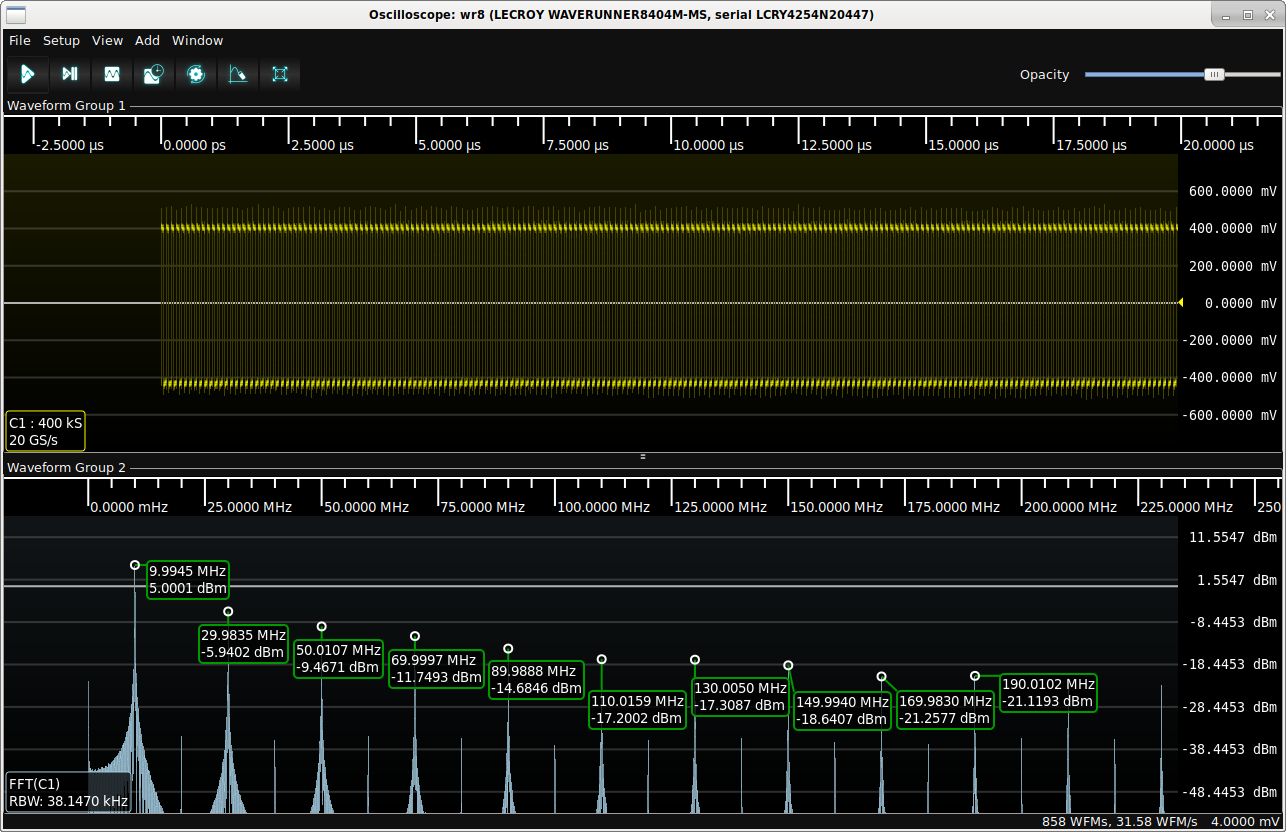Open the File menu

[20, 41]
